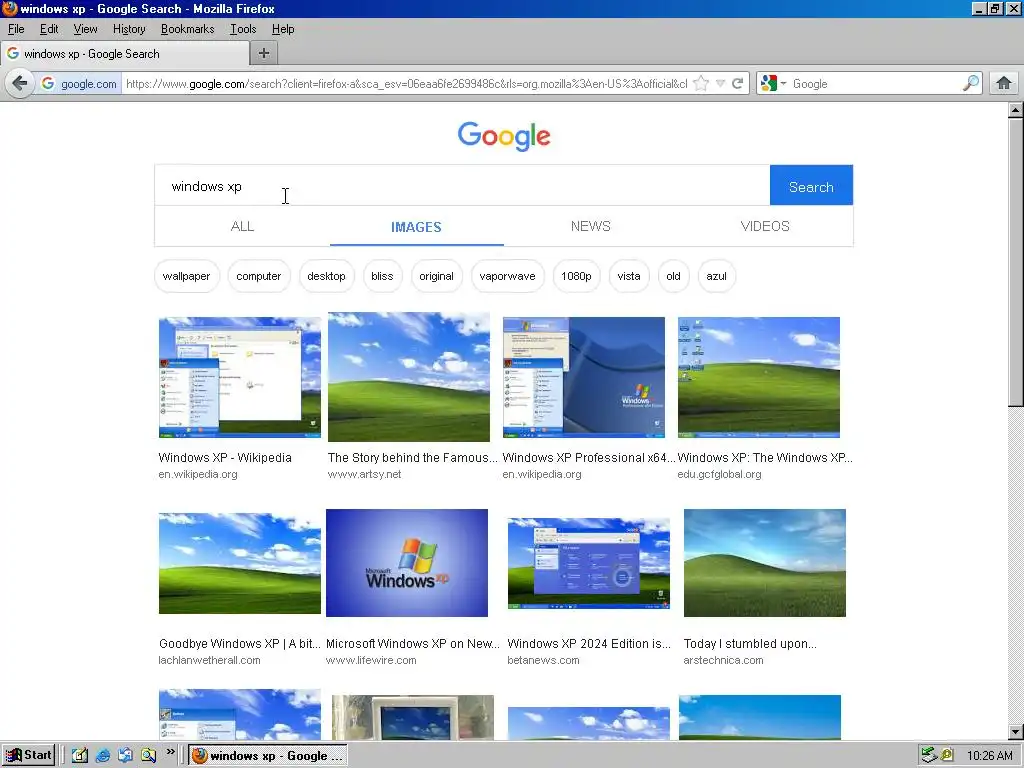Open the Windows XP - Wikipedia image thumbnail
The image size is (1024, 768).
(x=240, y=377)
